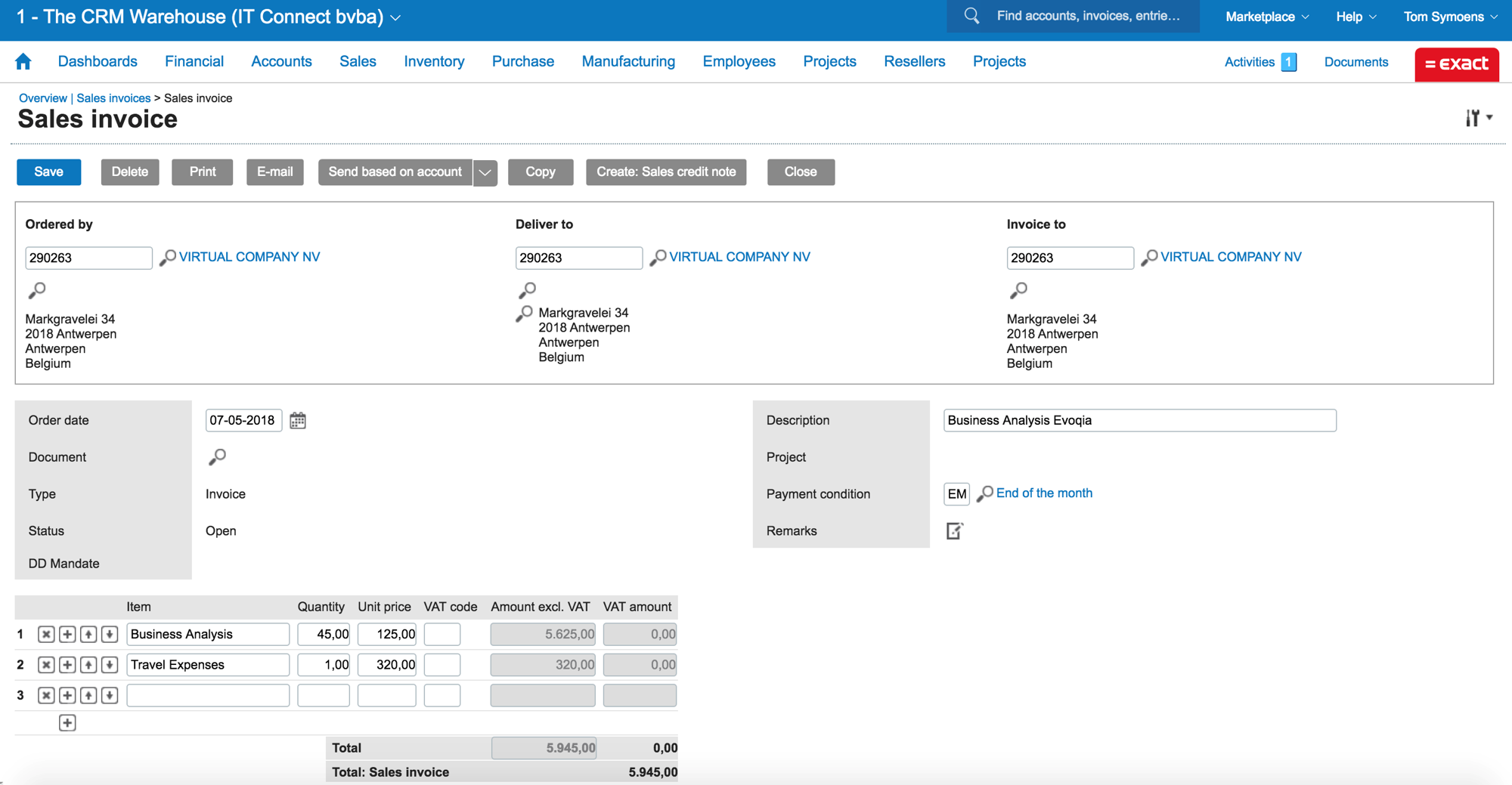The width and height of the screenshot is (1512, 785).
Task: Search payment condition with magnifier icon
Action: (x=984, y=494)
